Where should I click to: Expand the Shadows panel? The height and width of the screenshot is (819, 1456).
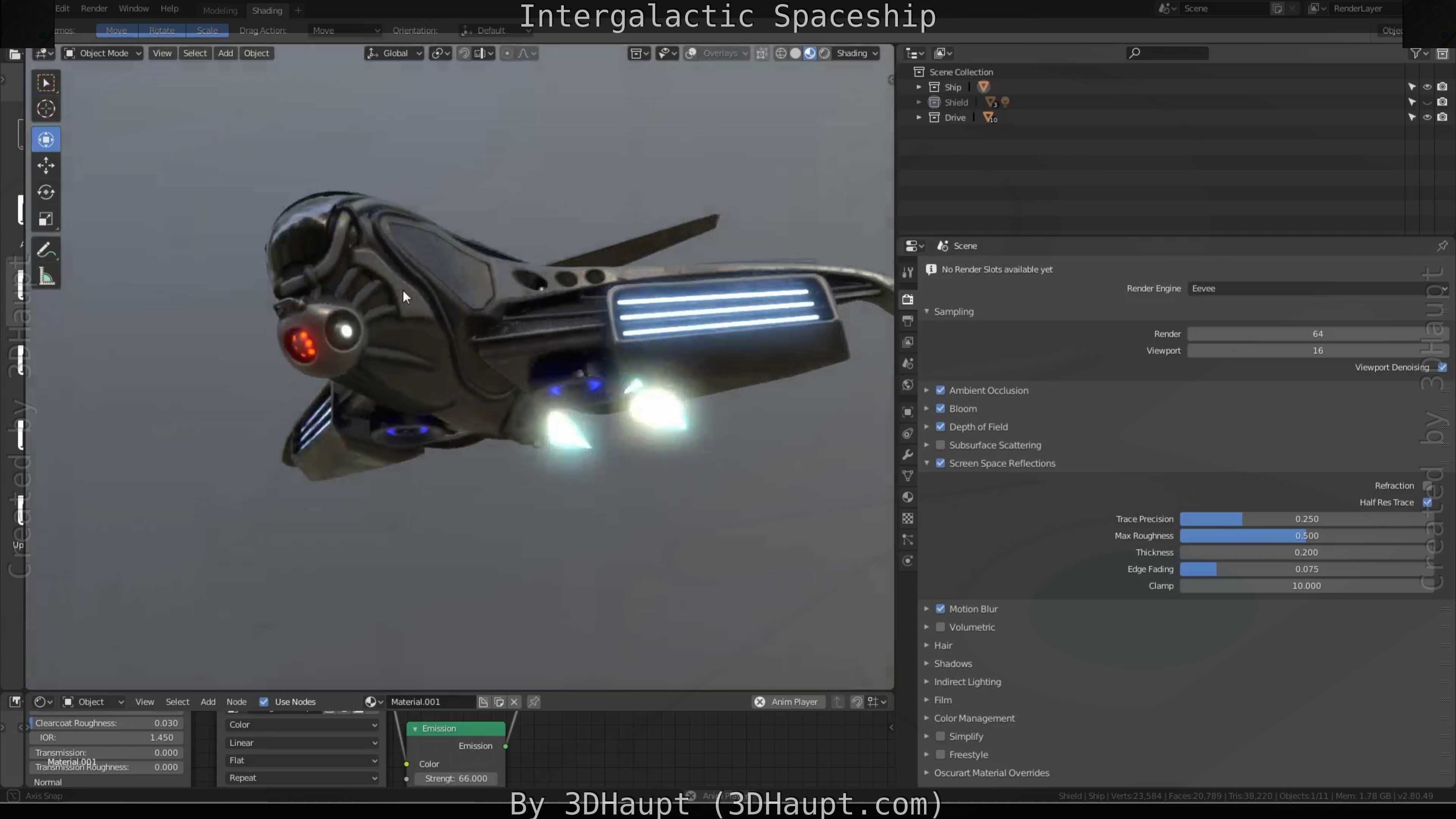tap(952, 664)
